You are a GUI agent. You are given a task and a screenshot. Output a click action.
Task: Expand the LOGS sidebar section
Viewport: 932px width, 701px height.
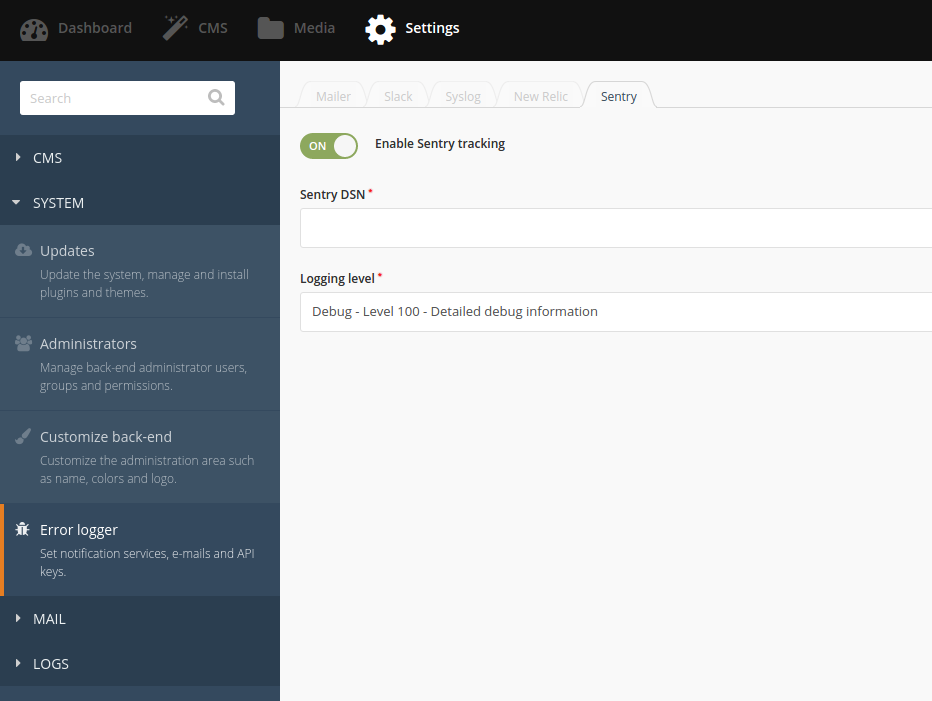click(x=140, y=664)
